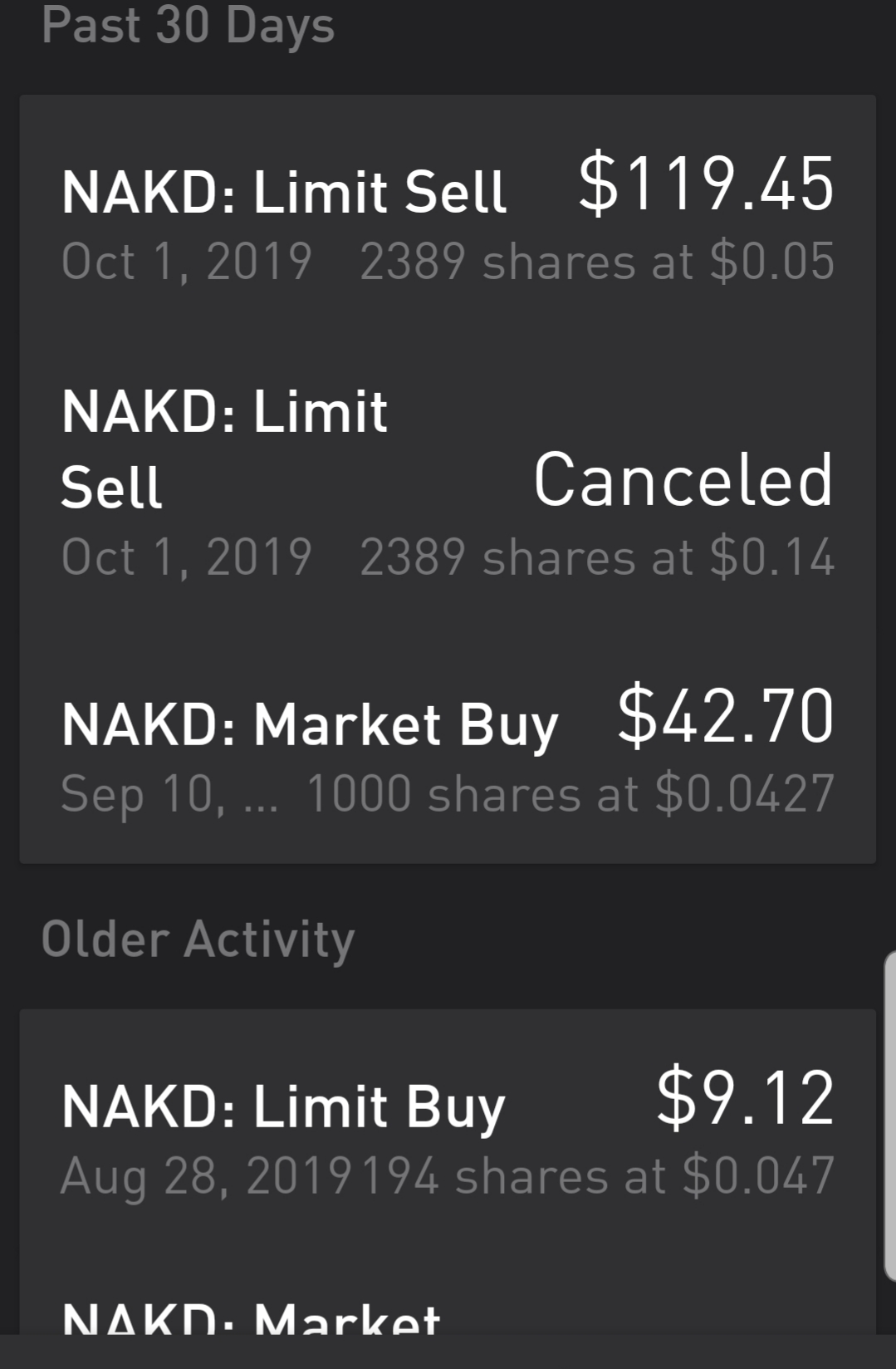Select "2389 shares at $0.05" detail text
This screenshot has width=896, height=1369.
click(596, 262)
